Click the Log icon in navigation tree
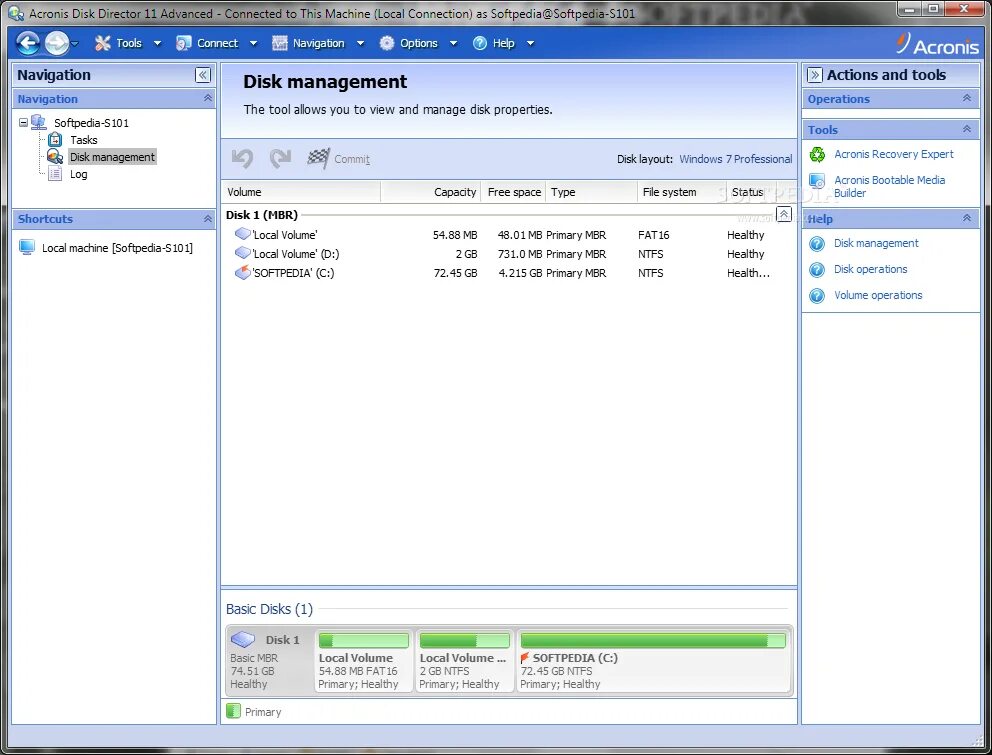Image resolution: width=992 pixels, height=755 pixels. click(x=55, y=173)
